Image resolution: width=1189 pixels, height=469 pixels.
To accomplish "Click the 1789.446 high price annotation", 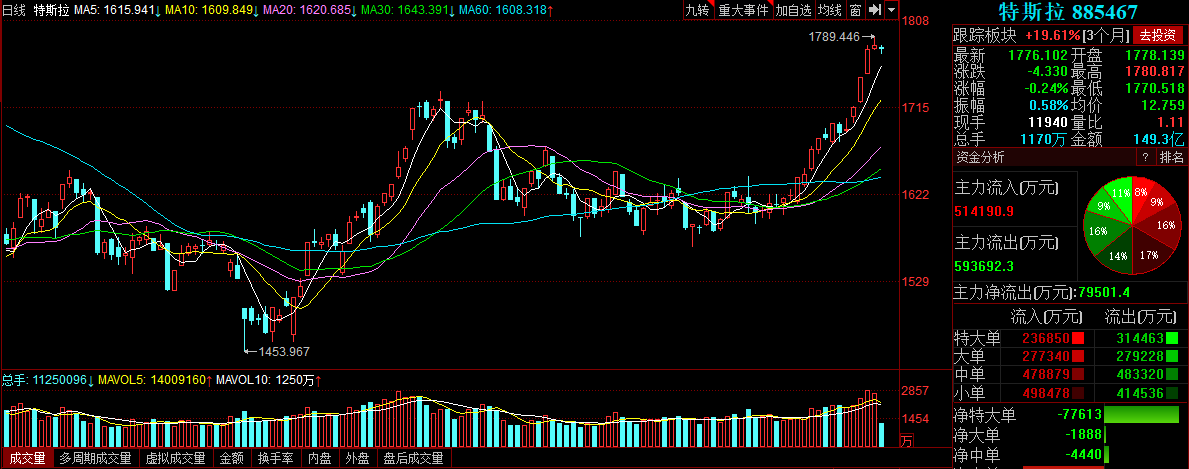I will pyautogui.click(x=834, y=36).
